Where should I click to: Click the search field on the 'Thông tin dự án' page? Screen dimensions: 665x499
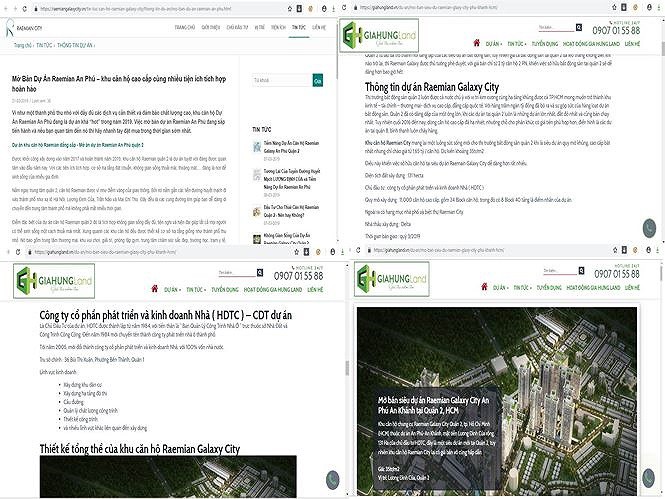point(556,28)
